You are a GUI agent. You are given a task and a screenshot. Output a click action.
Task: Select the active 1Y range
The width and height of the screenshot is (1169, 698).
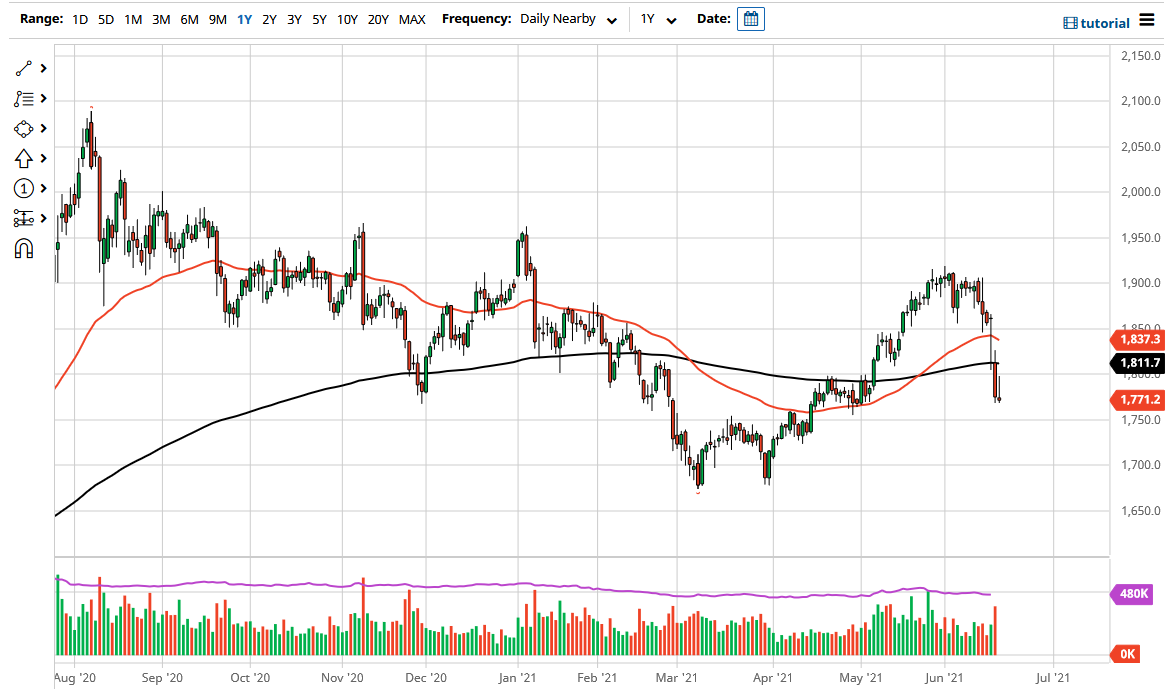[x=245, y=19]
